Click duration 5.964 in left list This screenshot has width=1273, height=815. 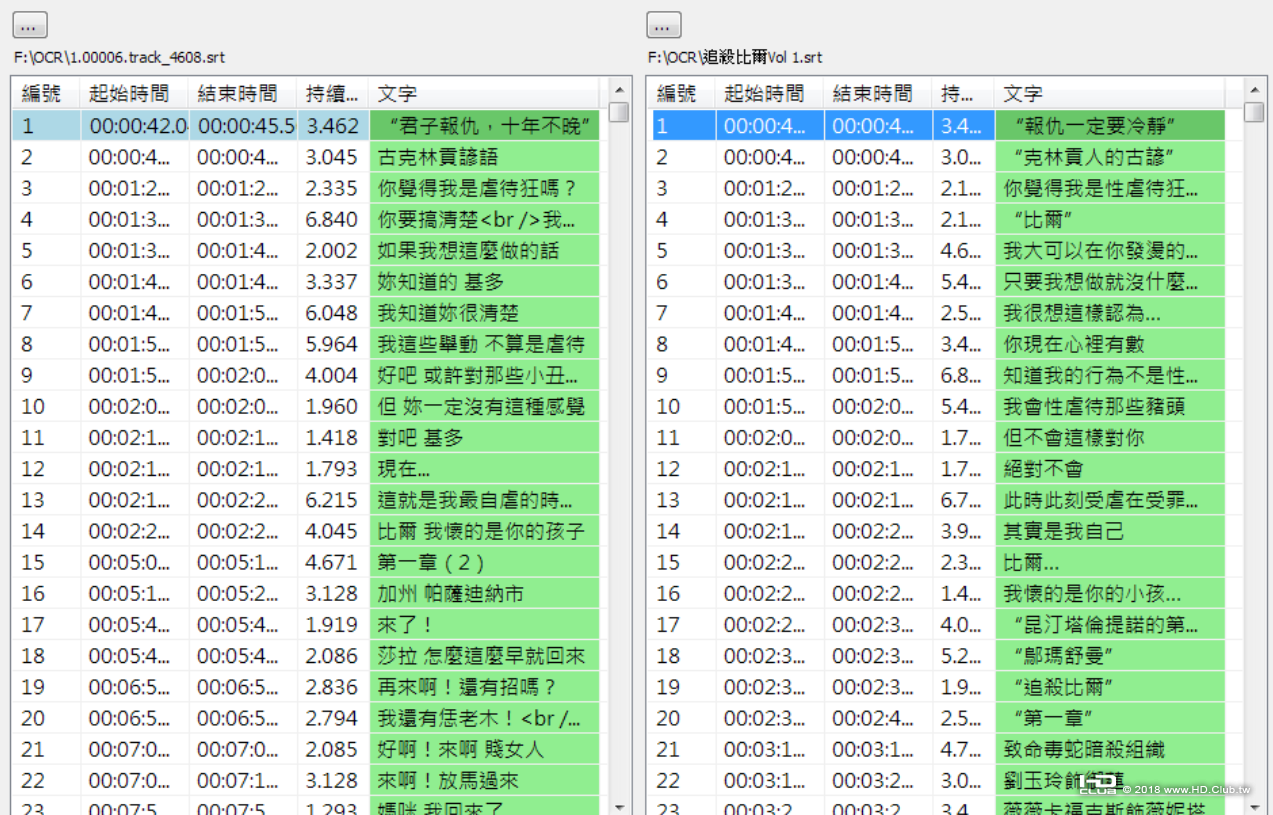[x=333, y=344]
